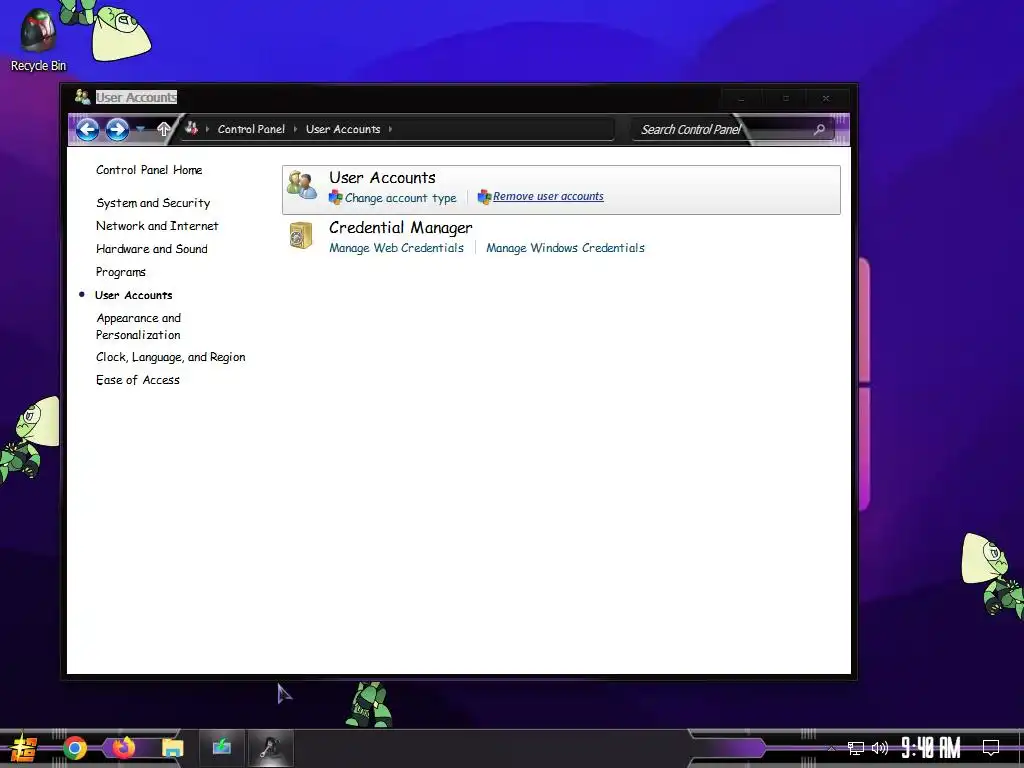The width and height of the screenshot is (1024, 768).
Task: Click the Credential Manager safe icon
Action: point(301,235)
